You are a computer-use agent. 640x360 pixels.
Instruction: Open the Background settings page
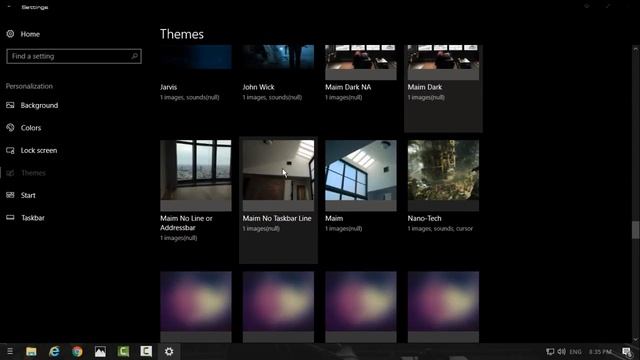click(x=39, y=105)
